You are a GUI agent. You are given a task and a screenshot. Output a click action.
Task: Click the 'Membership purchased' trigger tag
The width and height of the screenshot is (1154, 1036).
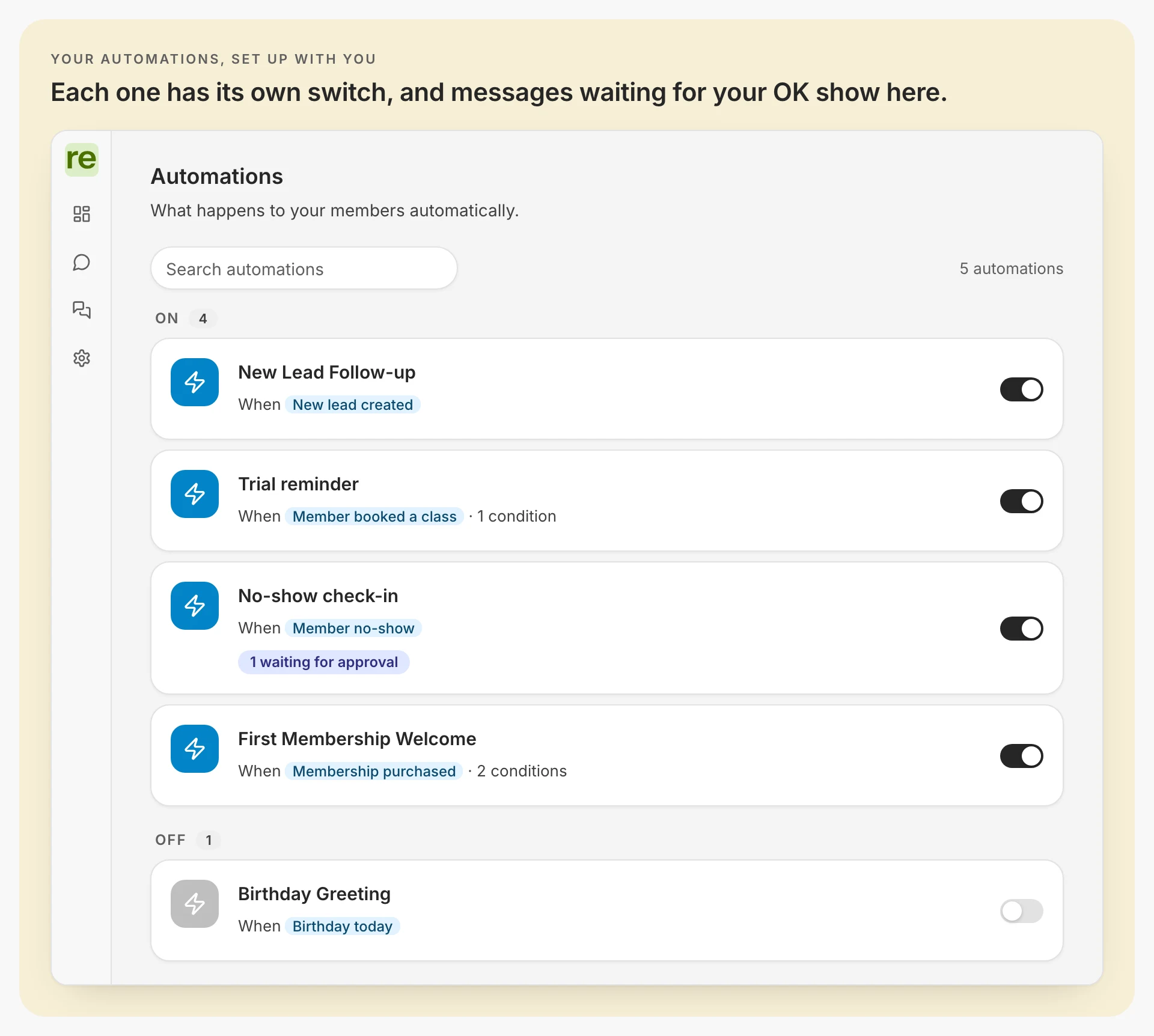pyautogui.click(x=374, y=772)
